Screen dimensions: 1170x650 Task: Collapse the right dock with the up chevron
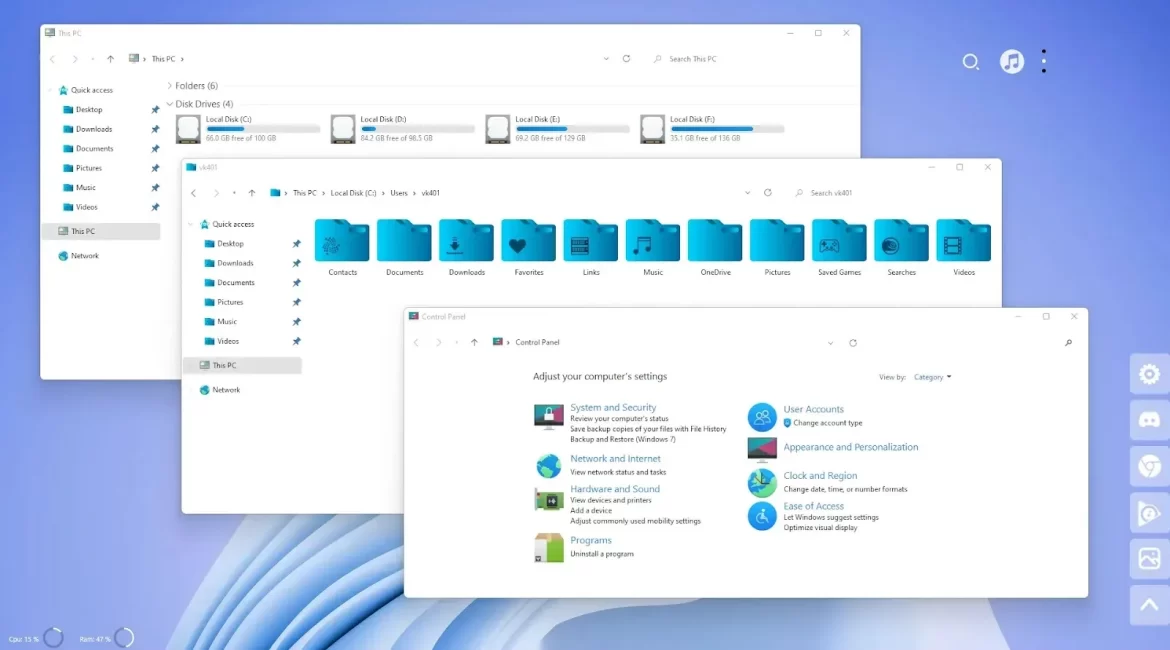1149,604
